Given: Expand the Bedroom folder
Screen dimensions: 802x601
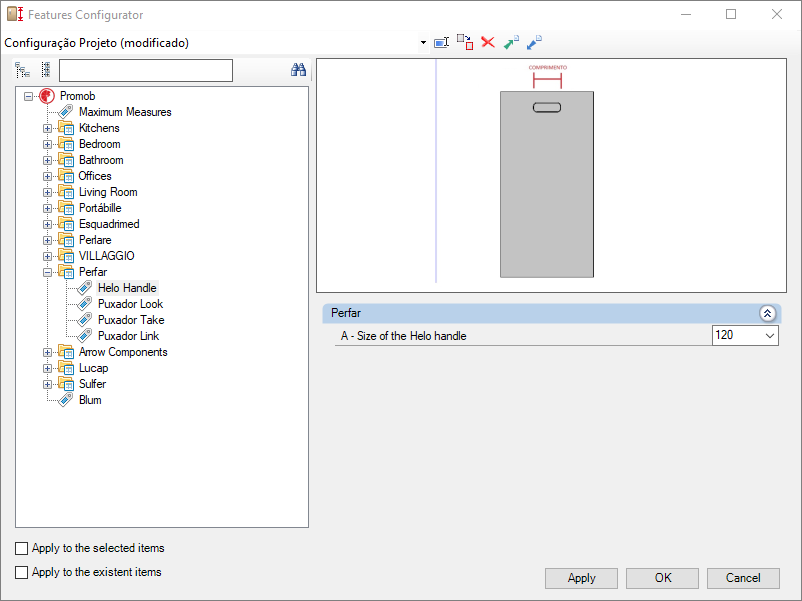Looking at the screenshot, I should [48, 144].
